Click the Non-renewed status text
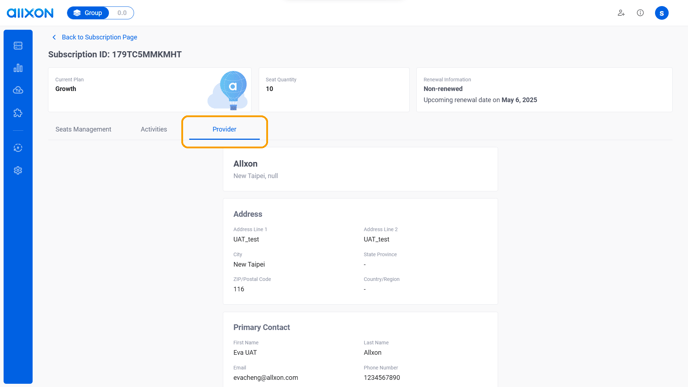Screen dimensions: 688x387 443,89
